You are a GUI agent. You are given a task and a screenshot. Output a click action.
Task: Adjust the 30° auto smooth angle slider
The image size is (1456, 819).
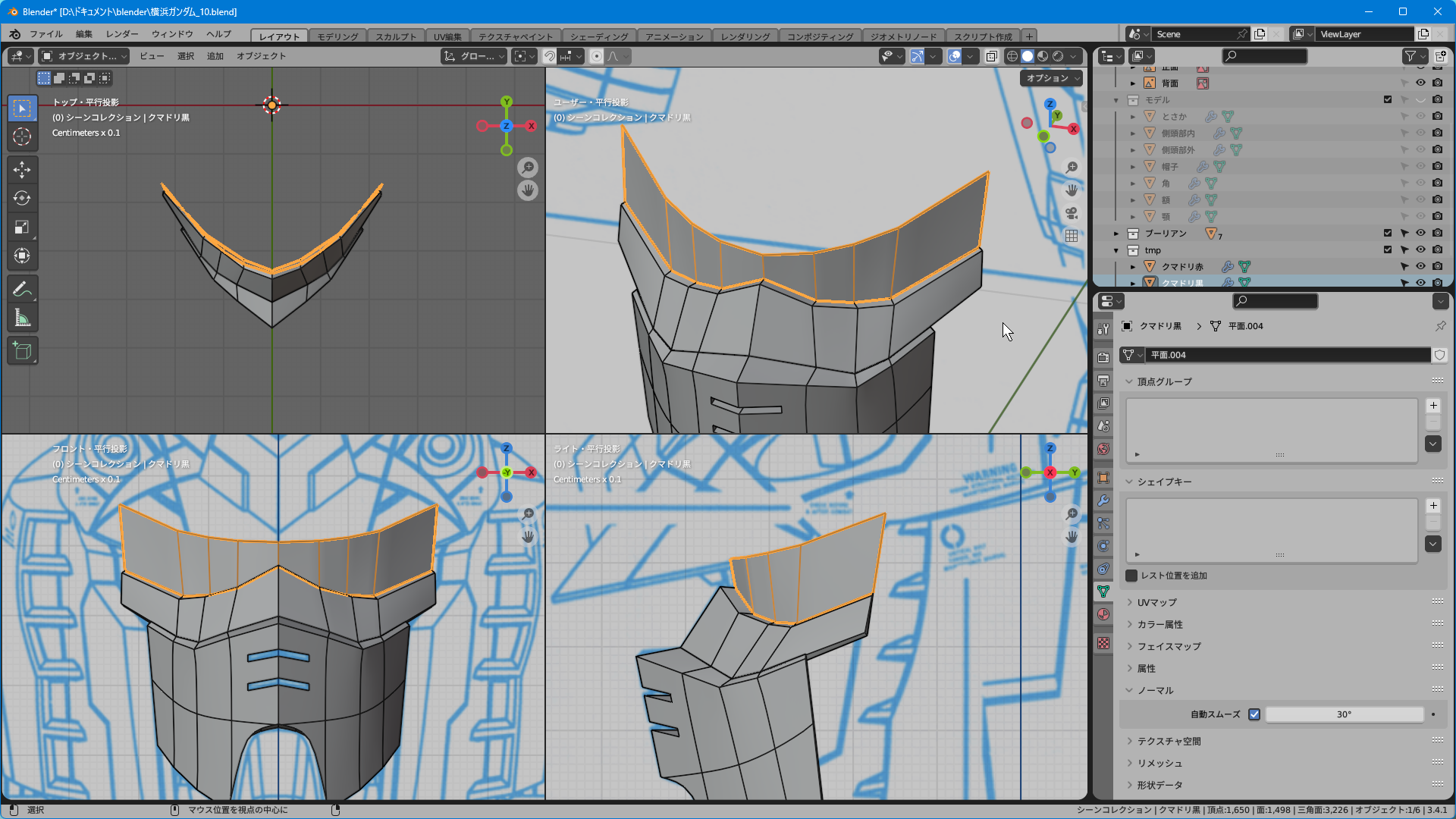pyautogui.click(x=1344, y=714)
